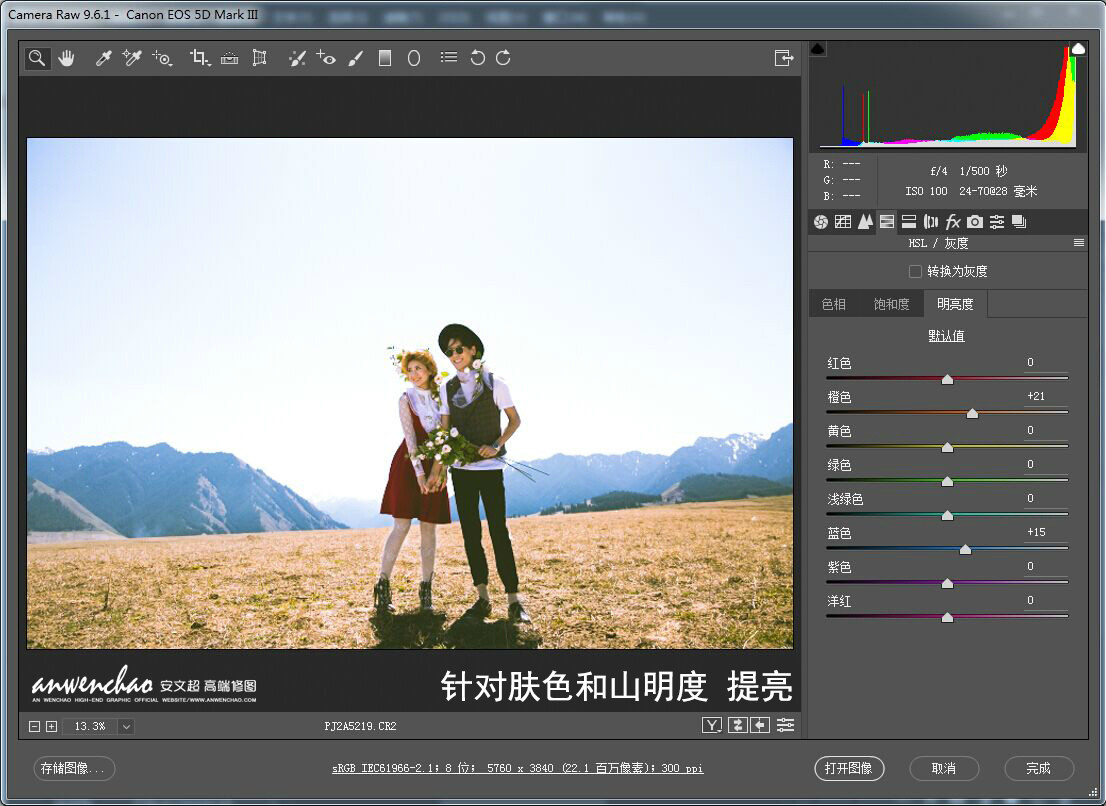Select the Zoom tool

point(37,58)
